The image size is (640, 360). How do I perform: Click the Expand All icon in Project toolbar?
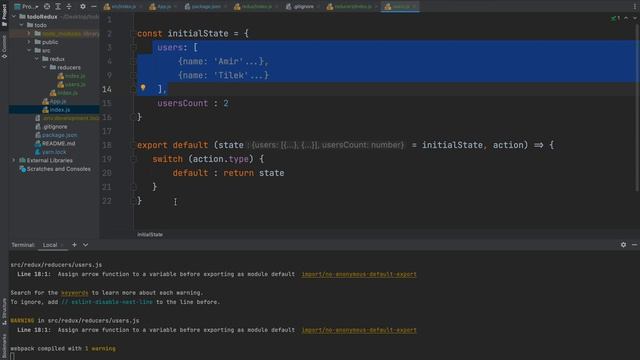click(58, 7)
